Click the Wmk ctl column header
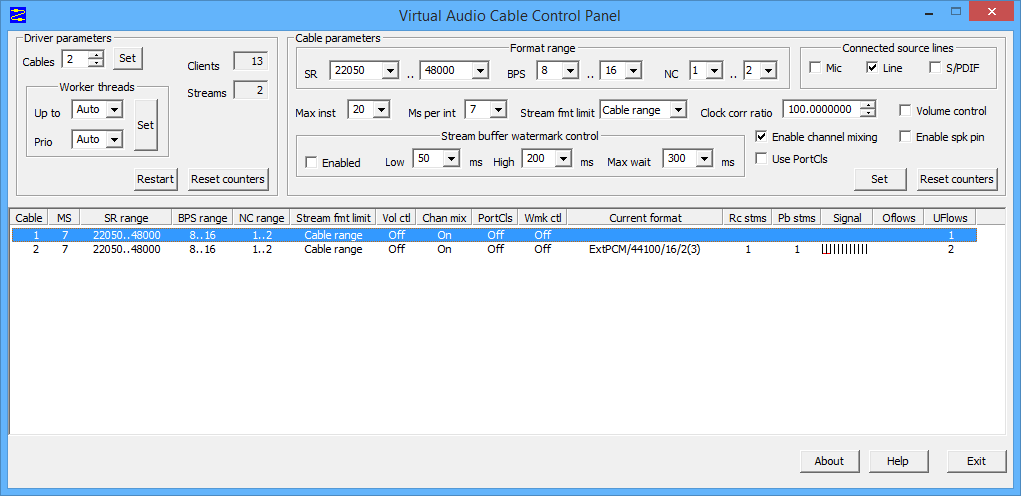Screen dimensions: 1021x496 click(542, 218)
